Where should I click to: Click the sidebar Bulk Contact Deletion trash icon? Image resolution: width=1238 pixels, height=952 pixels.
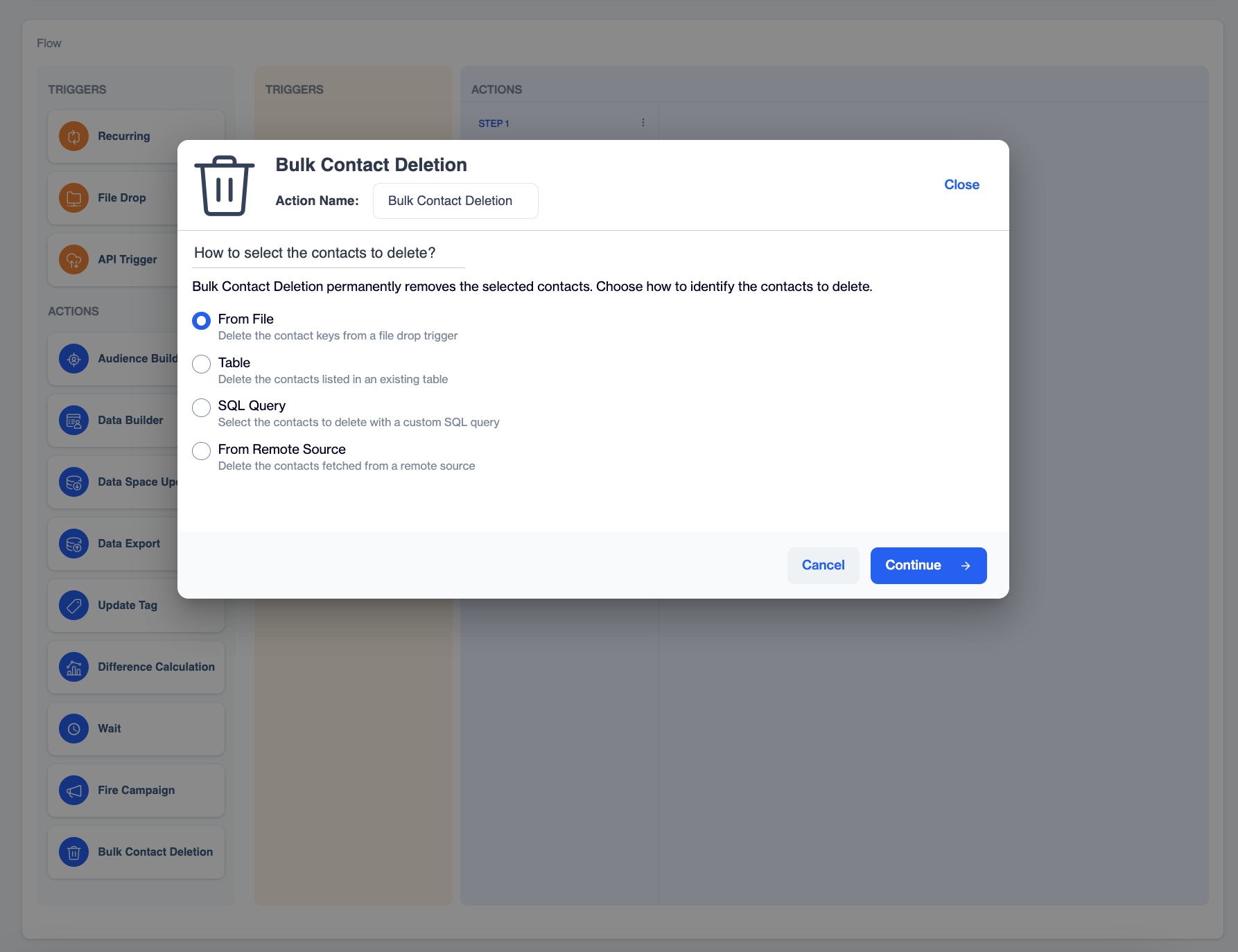click(73, 852)
